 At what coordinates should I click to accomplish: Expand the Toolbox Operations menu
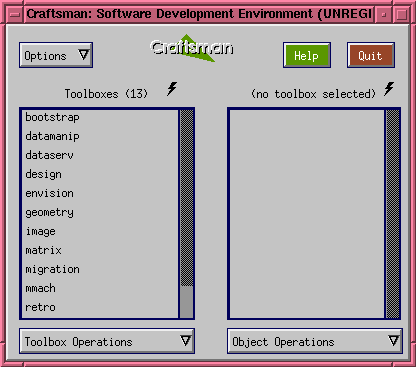click(107, 341)
